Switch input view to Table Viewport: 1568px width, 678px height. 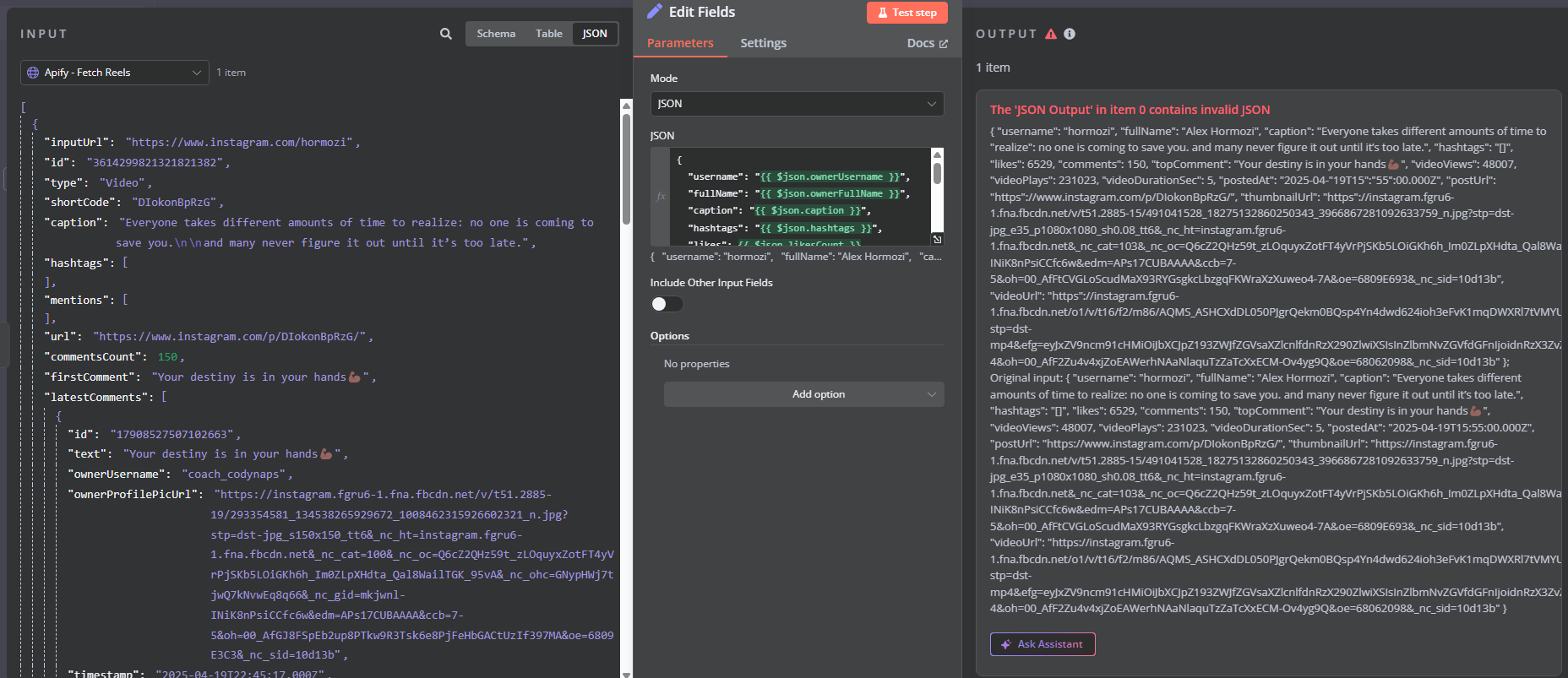click(x=548, y=34)
